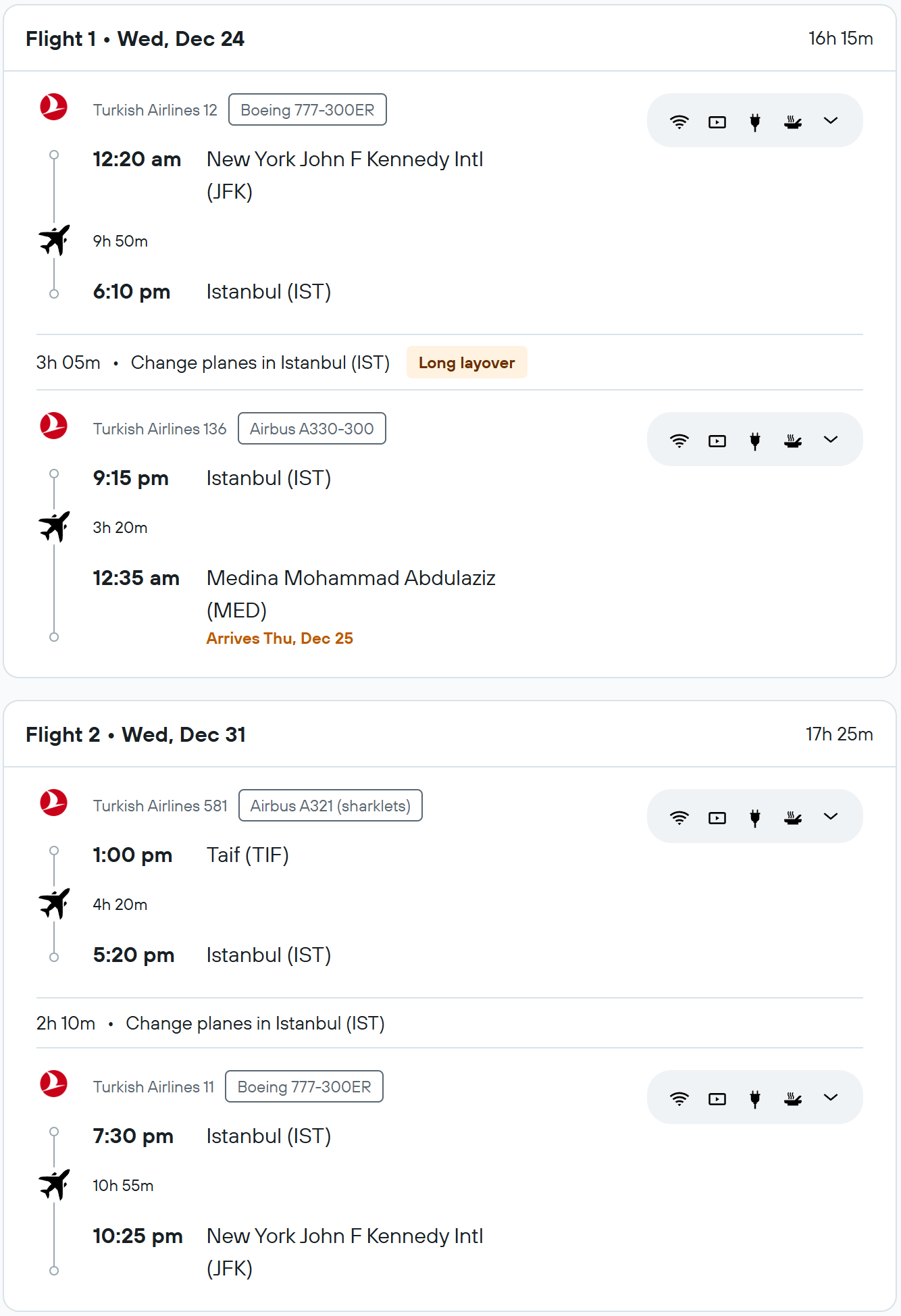This screenshot has width=901, height=1316.
Task: Click the Flight 2 Wed, Dec 31 header
Action: click(x=136, y=734)
